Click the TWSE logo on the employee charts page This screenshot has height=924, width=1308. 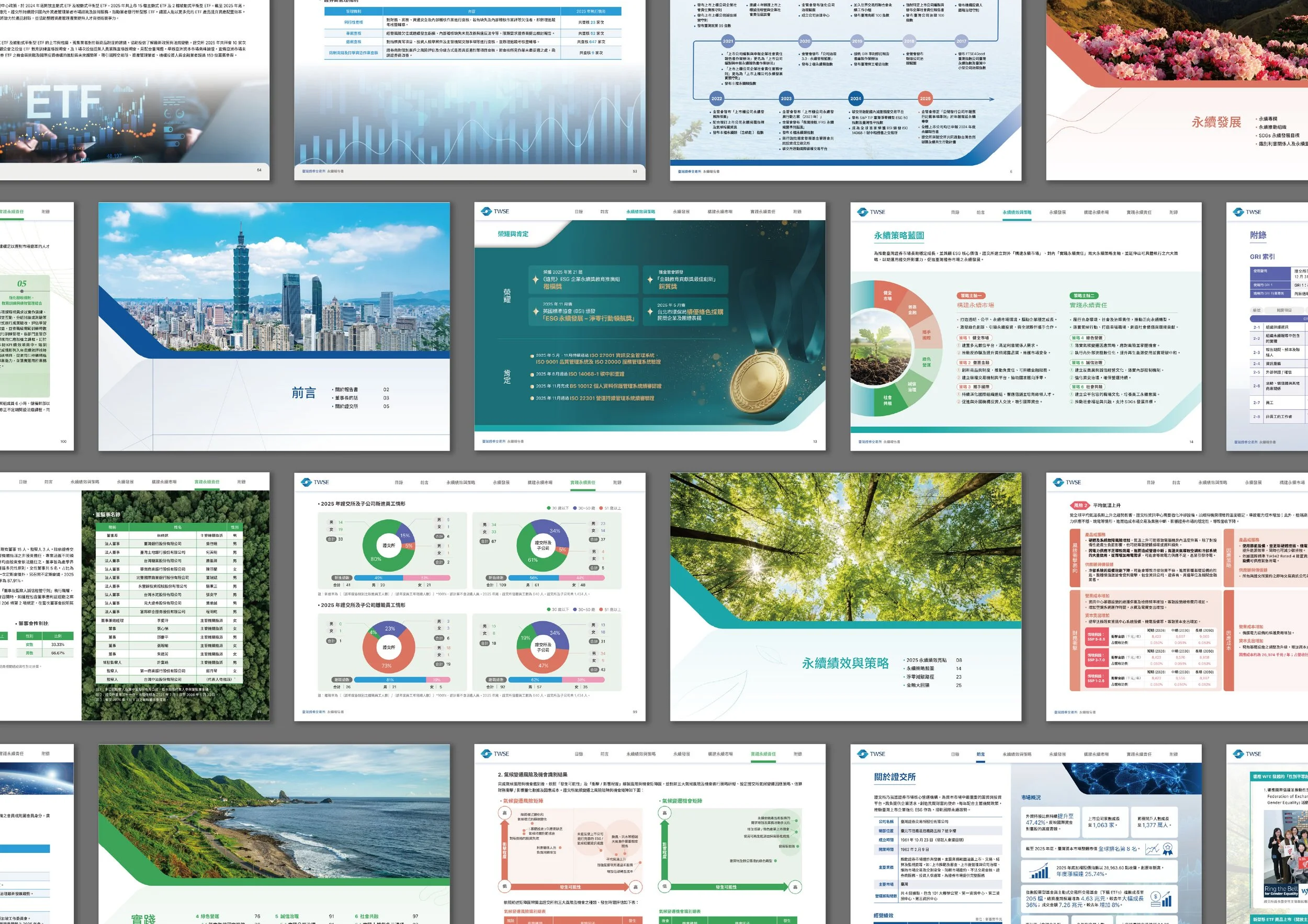tap(314, 482)
